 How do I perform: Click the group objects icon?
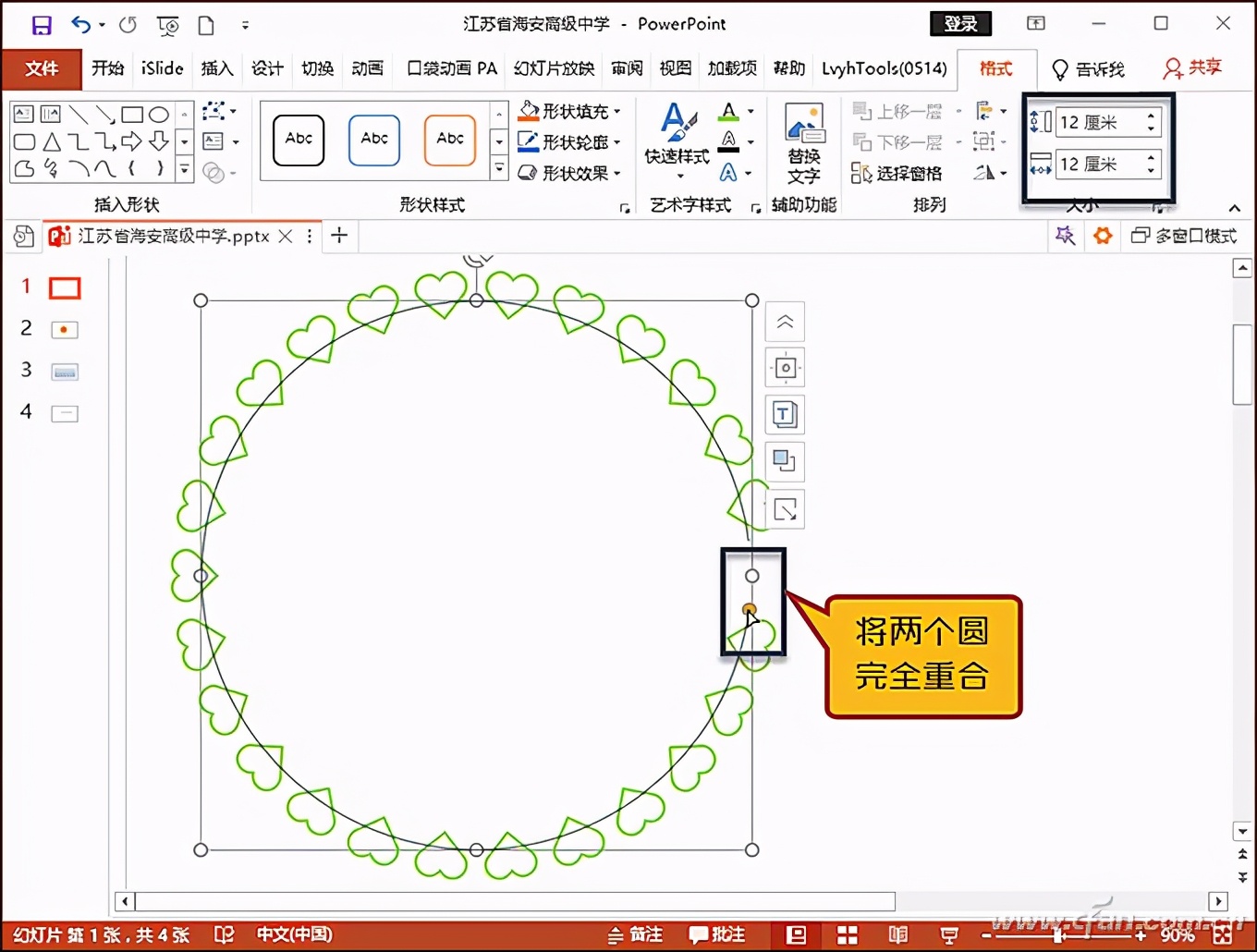[x=984, y=141]
